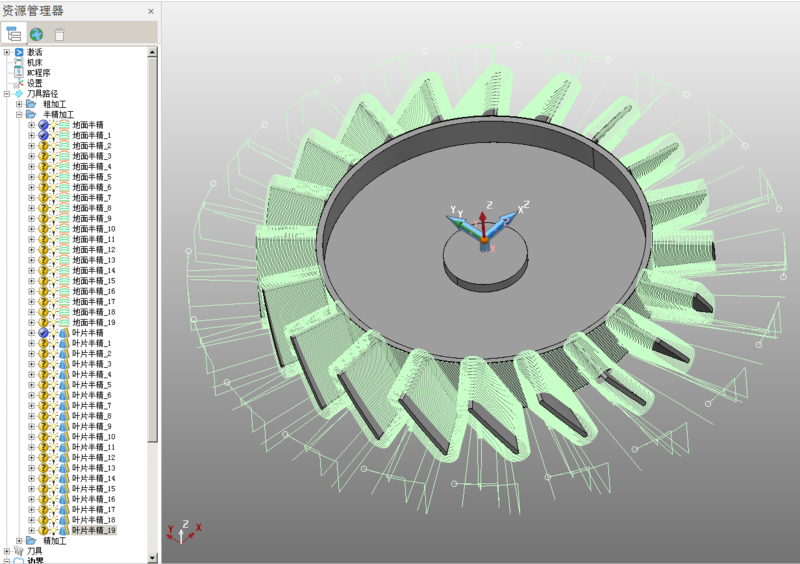Open the recycle bin tab icon
This screenshot has width=800, height=564.
[x=59, y=33]
